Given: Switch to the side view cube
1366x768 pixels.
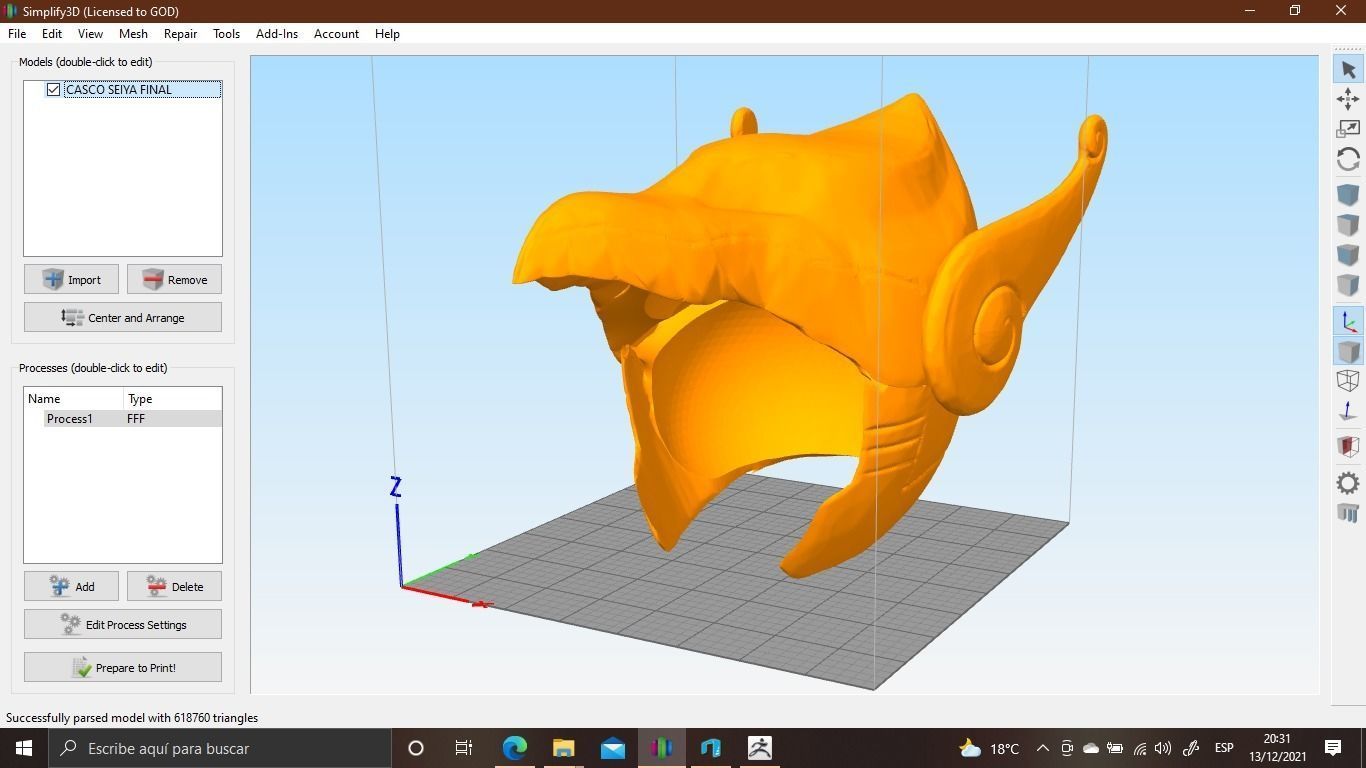Looking at the screenshot, I should point(1348,284).
